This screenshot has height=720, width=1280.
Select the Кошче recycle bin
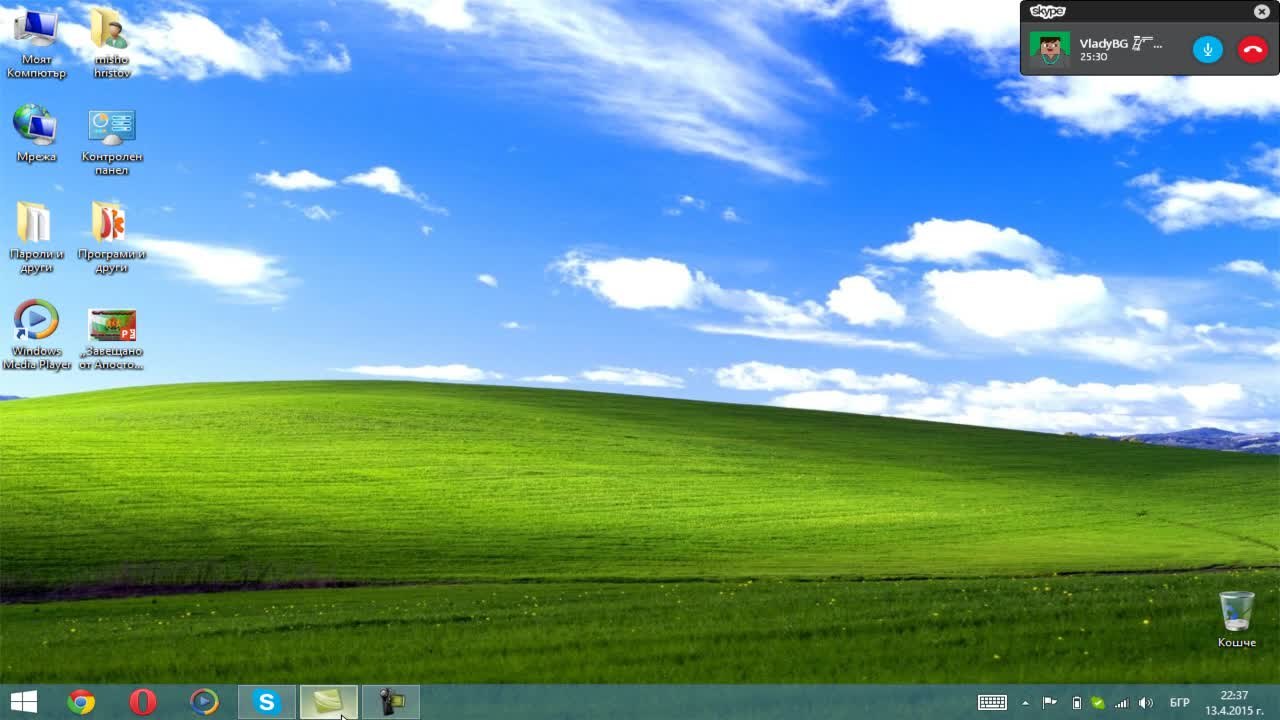coord(1236,612)
